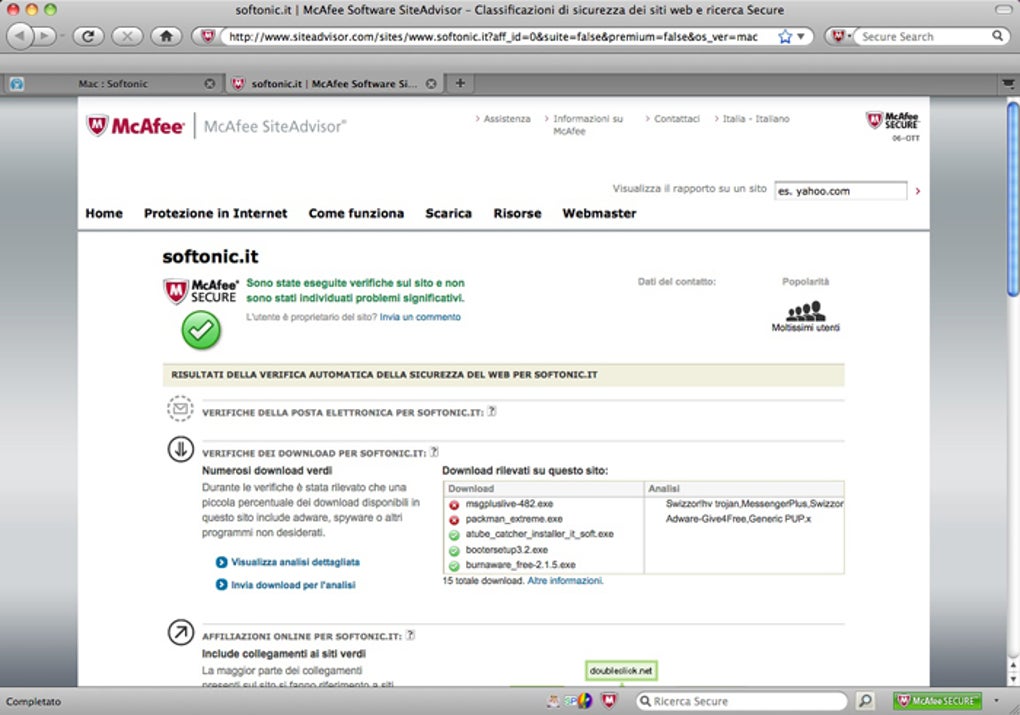This screenshot has width=1020, height=715.
Task: Click the McAfee logo in the page header
Action: [135, 125]
